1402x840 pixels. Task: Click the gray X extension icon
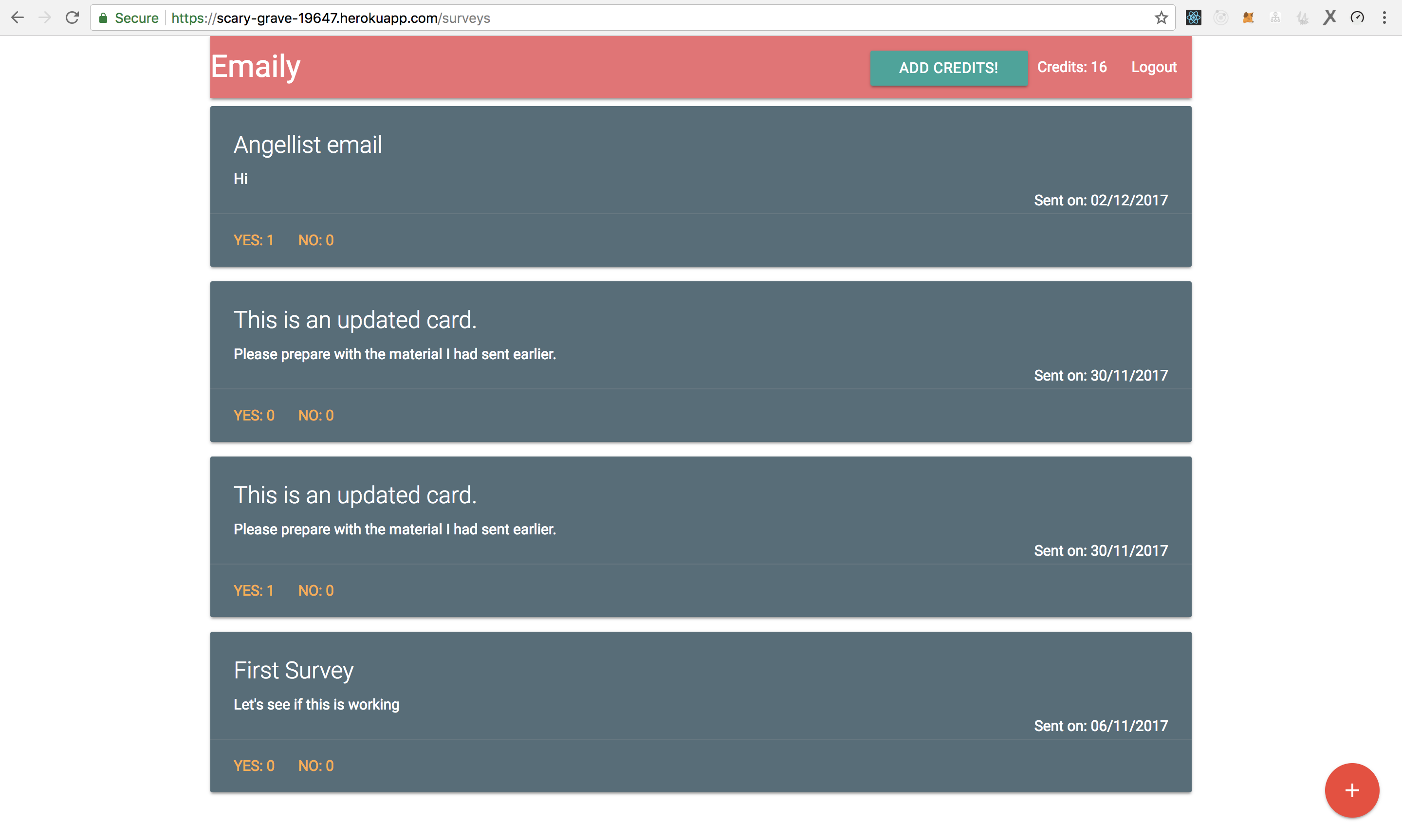click(1329, 18)
